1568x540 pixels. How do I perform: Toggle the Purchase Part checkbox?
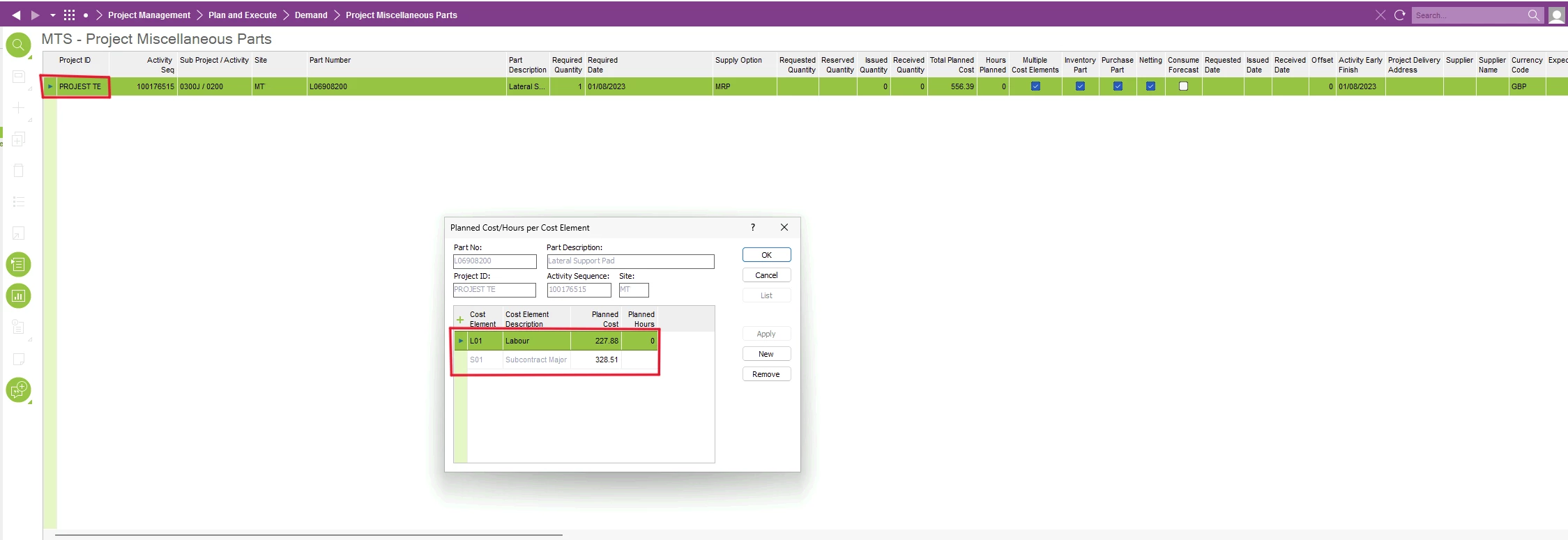pos(1118,86)
